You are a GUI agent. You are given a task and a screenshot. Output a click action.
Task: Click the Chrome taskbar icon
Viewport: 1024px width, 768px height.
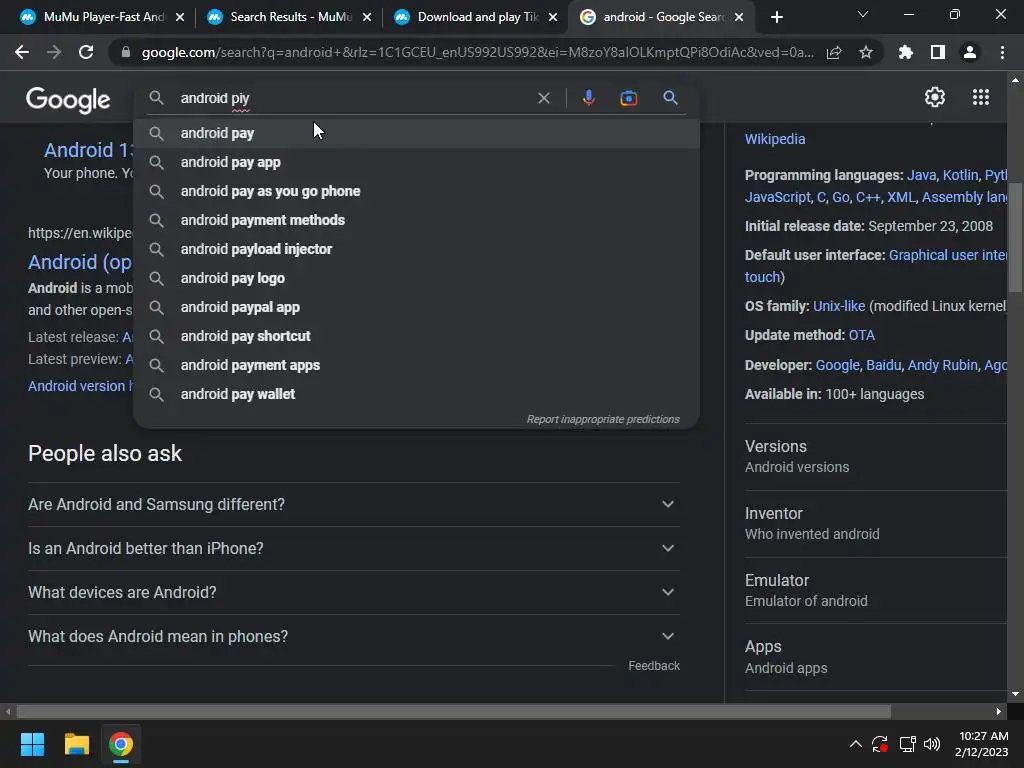click(121, 744)
